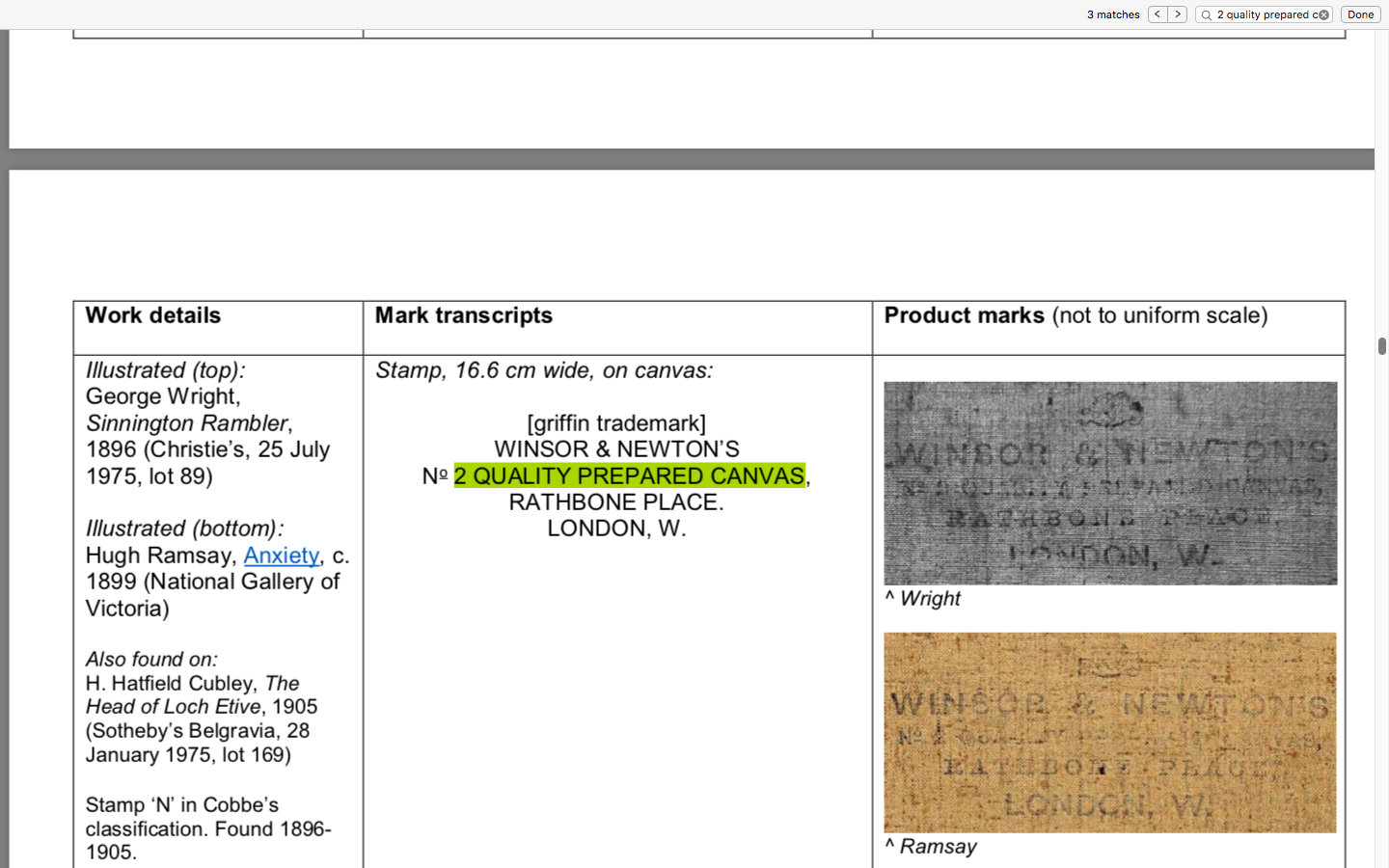
Task: Click 'H. Hatfield Cubley, The' text
Action: click(192, 684)
